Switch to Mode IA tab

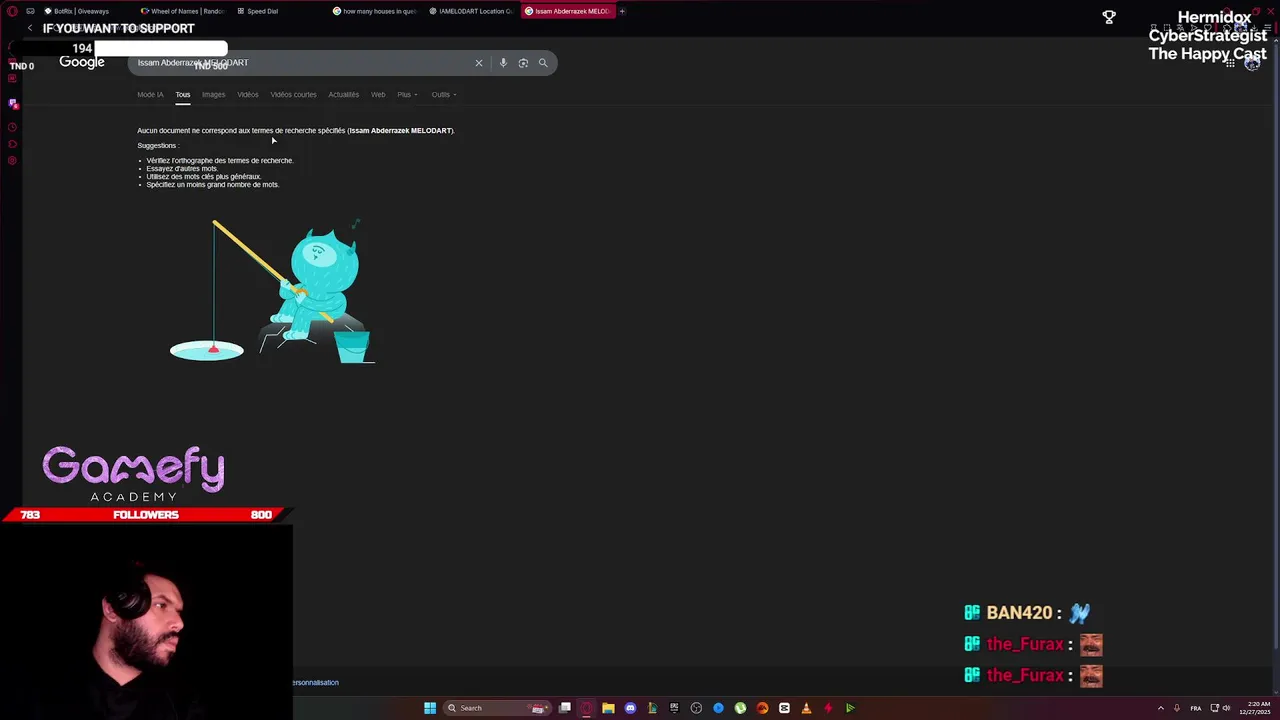point(150,95)
